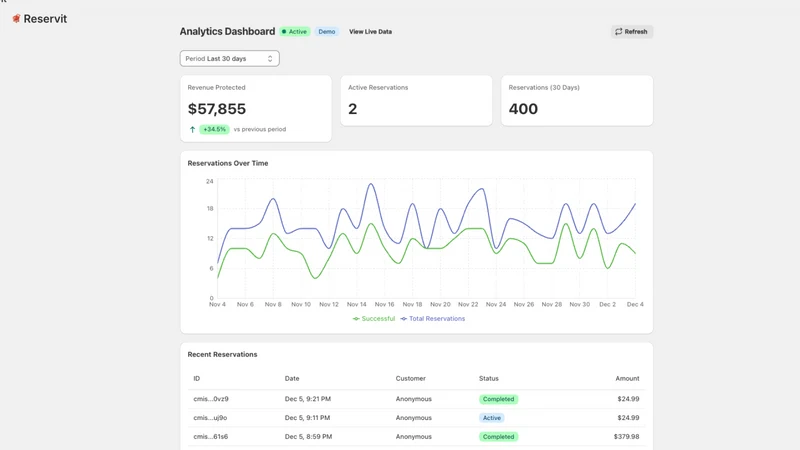Click the Dec 4 axis label

tap(635, 305)
